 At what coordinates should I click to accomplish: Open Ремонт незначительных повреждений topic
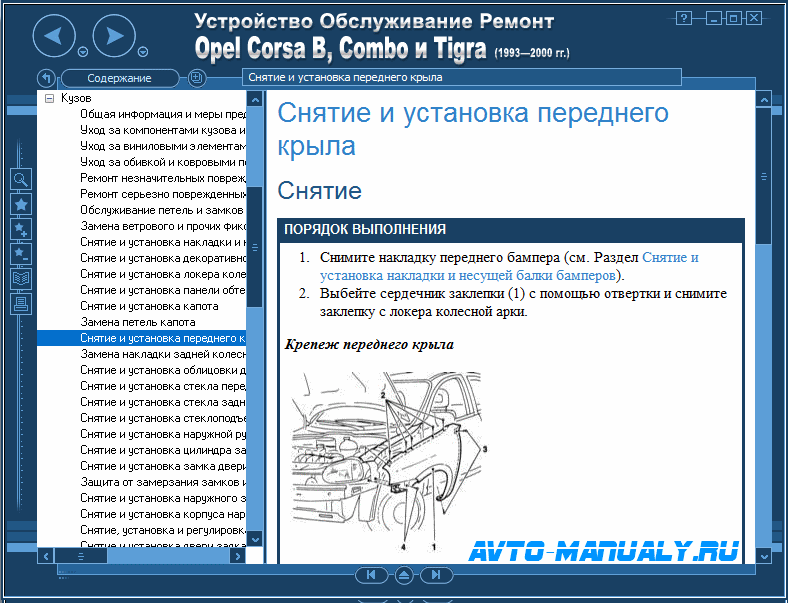click(x=163, y=178)
